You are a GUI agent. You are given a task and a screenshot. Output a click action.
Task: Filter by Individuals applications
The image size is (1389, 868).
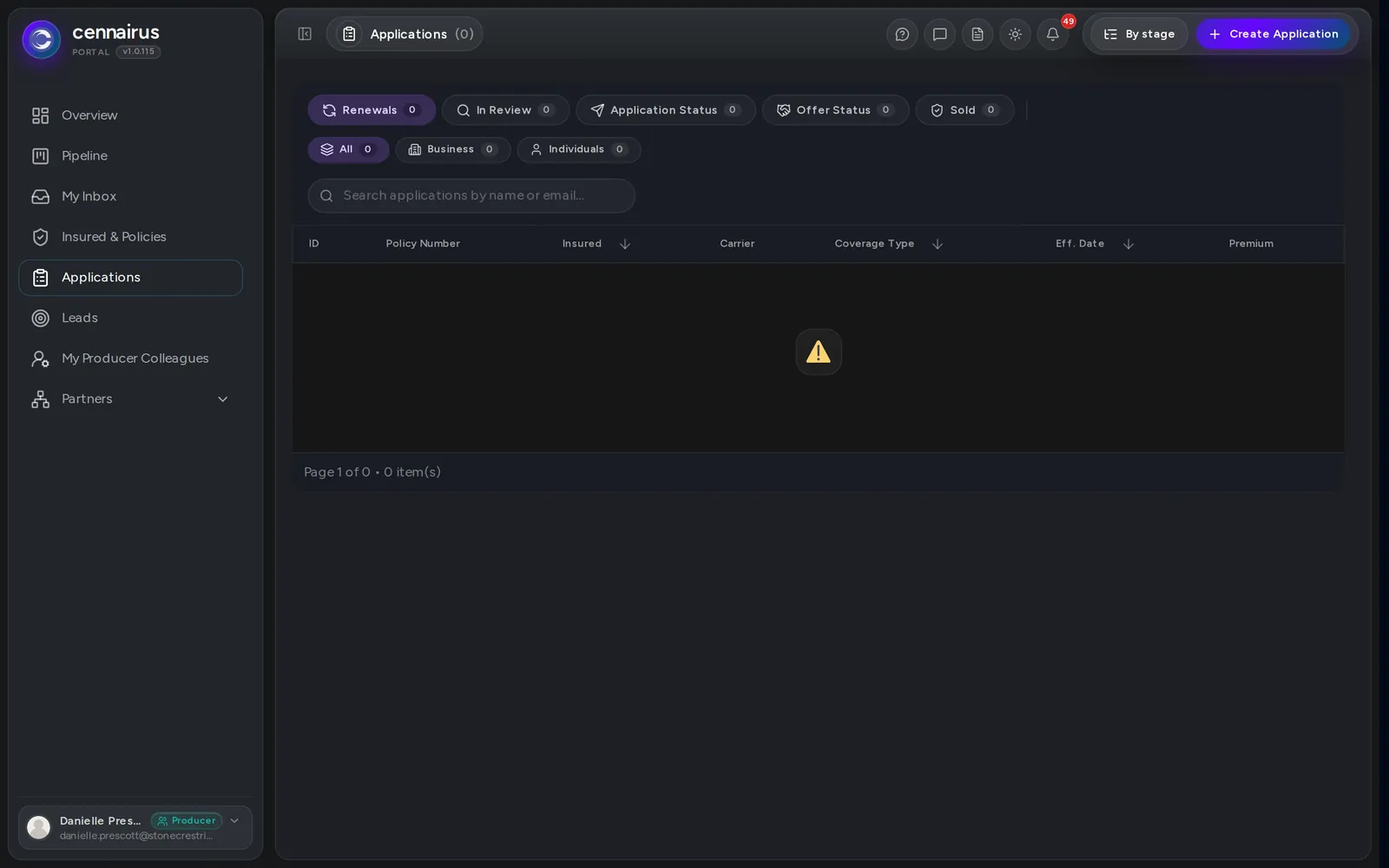coord(579,149)
